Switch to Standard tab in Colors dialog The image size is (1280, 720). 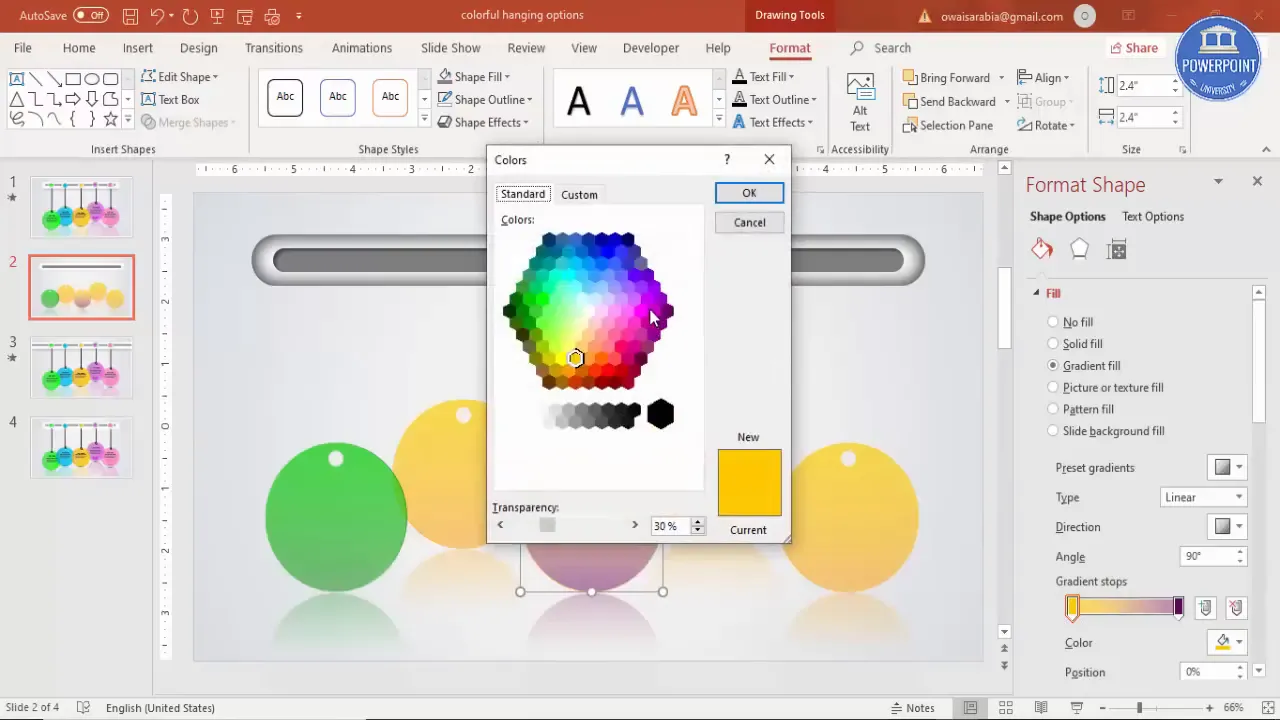pos(523,194)
